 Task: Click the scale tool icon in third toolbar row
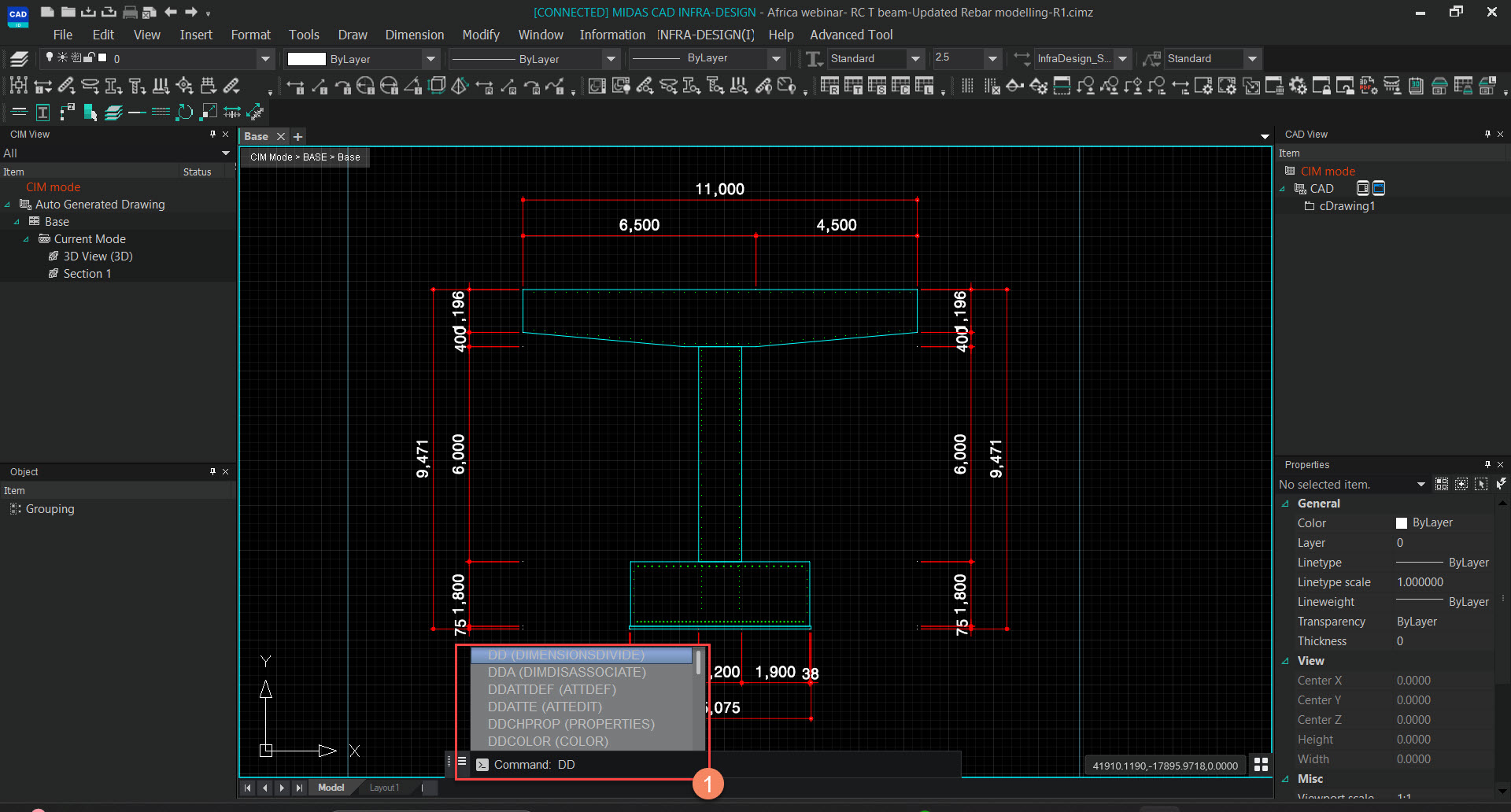(209, 113)
